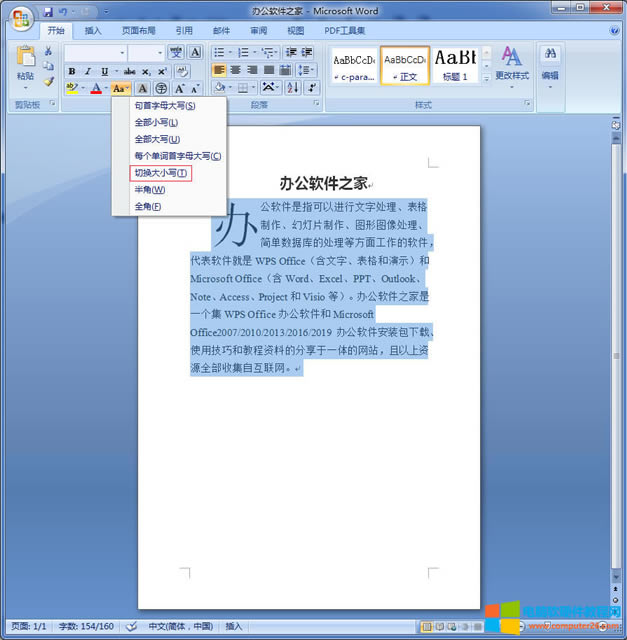Viewport: 627px width, 640px height.
Task: Click the Office button logo
Action: tap(20, 19)
